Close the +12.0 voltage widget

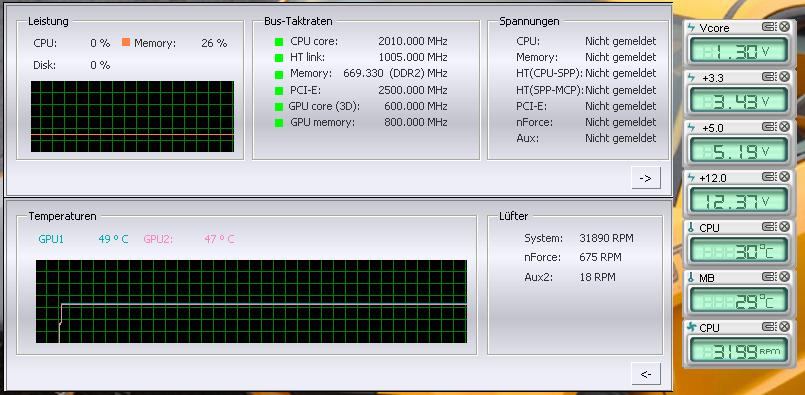point(784,177)
